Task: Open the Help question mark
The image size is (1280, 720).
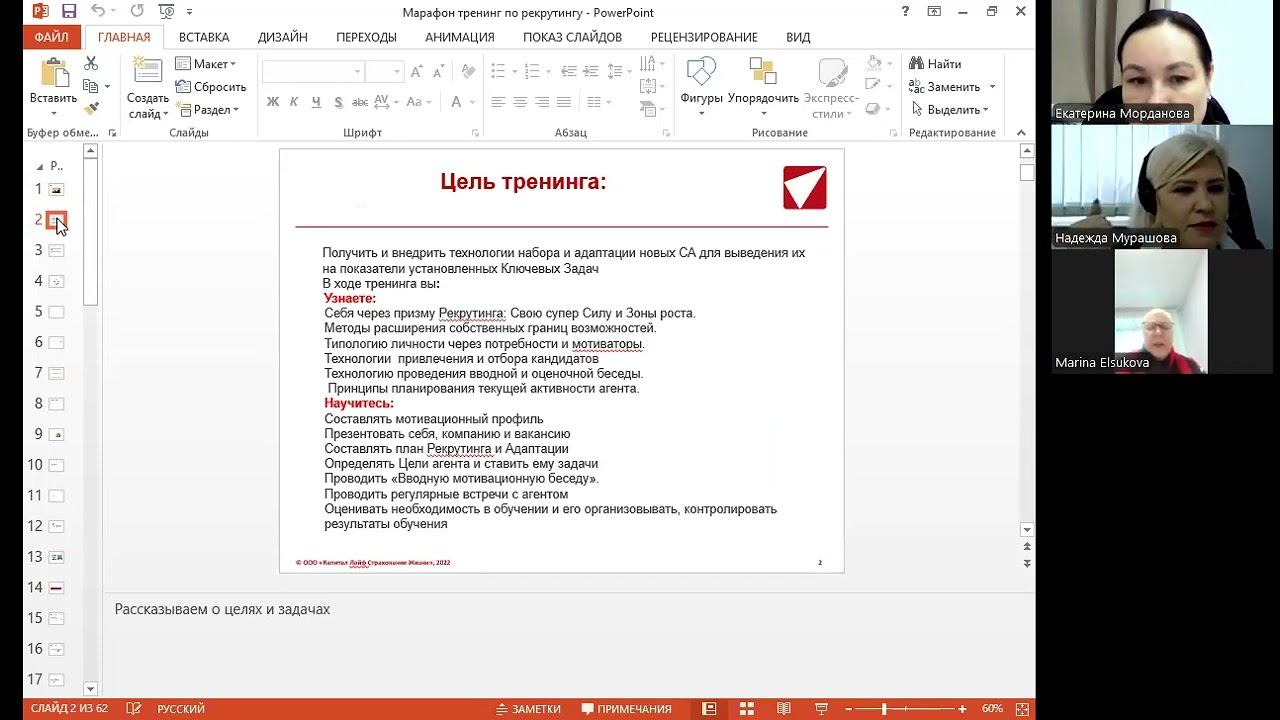Action: [x=905, y=12]
